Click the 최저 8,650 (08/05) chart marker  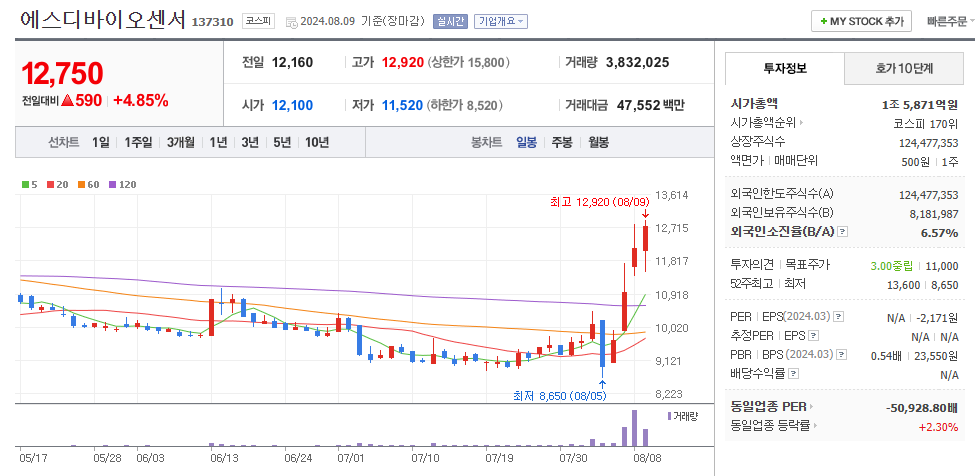(559, 395)
